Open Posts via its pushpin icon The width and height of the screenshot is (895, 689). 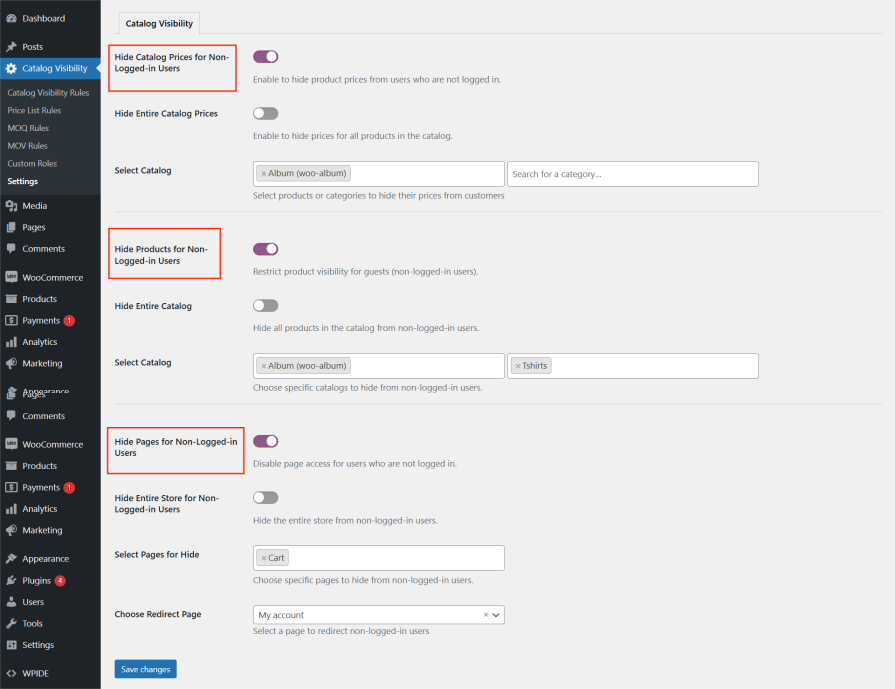click(11, 47)
